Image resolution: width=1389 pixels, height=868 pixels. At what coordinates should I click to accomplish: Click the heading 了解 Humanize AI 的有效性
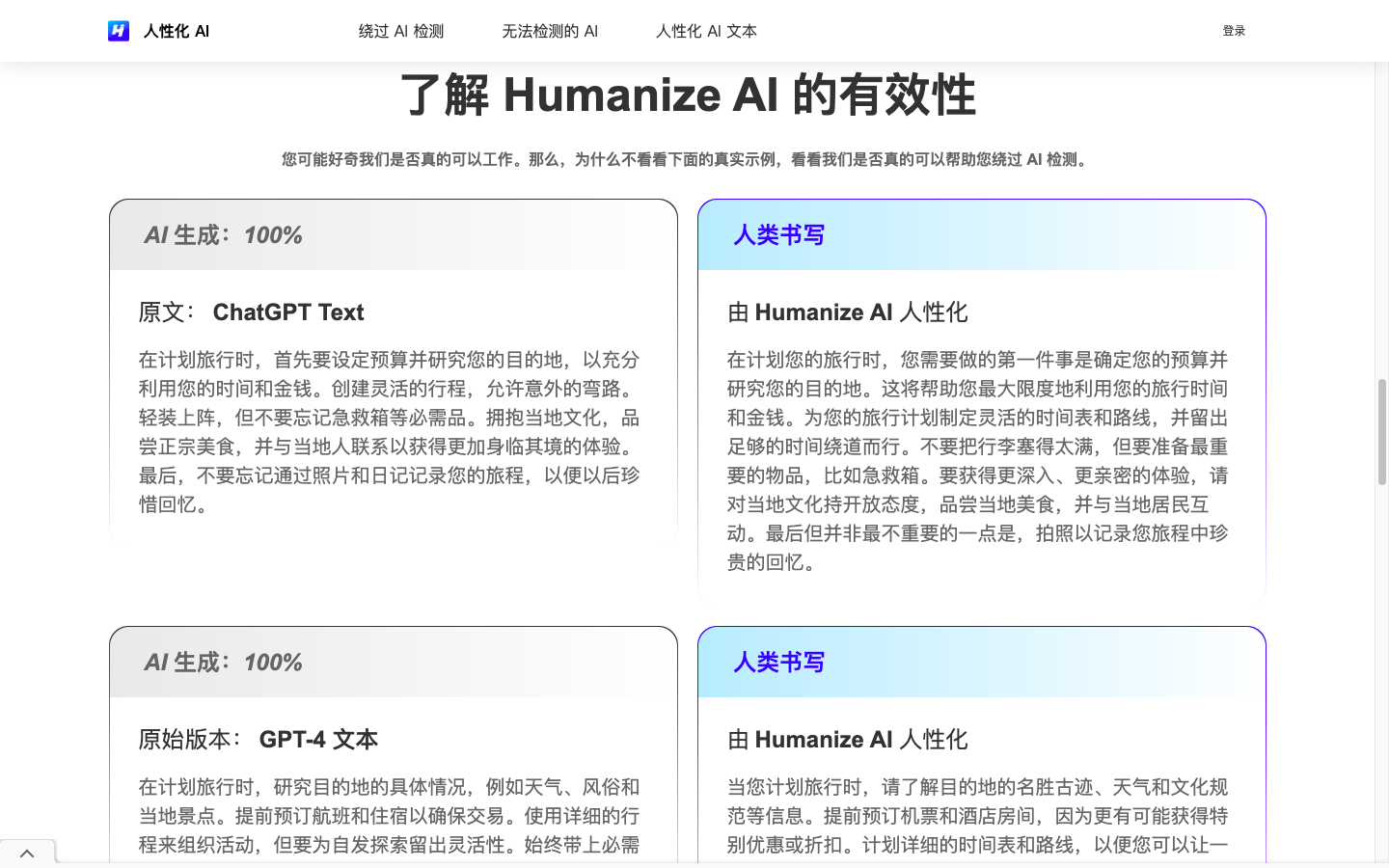click(691, 95)
